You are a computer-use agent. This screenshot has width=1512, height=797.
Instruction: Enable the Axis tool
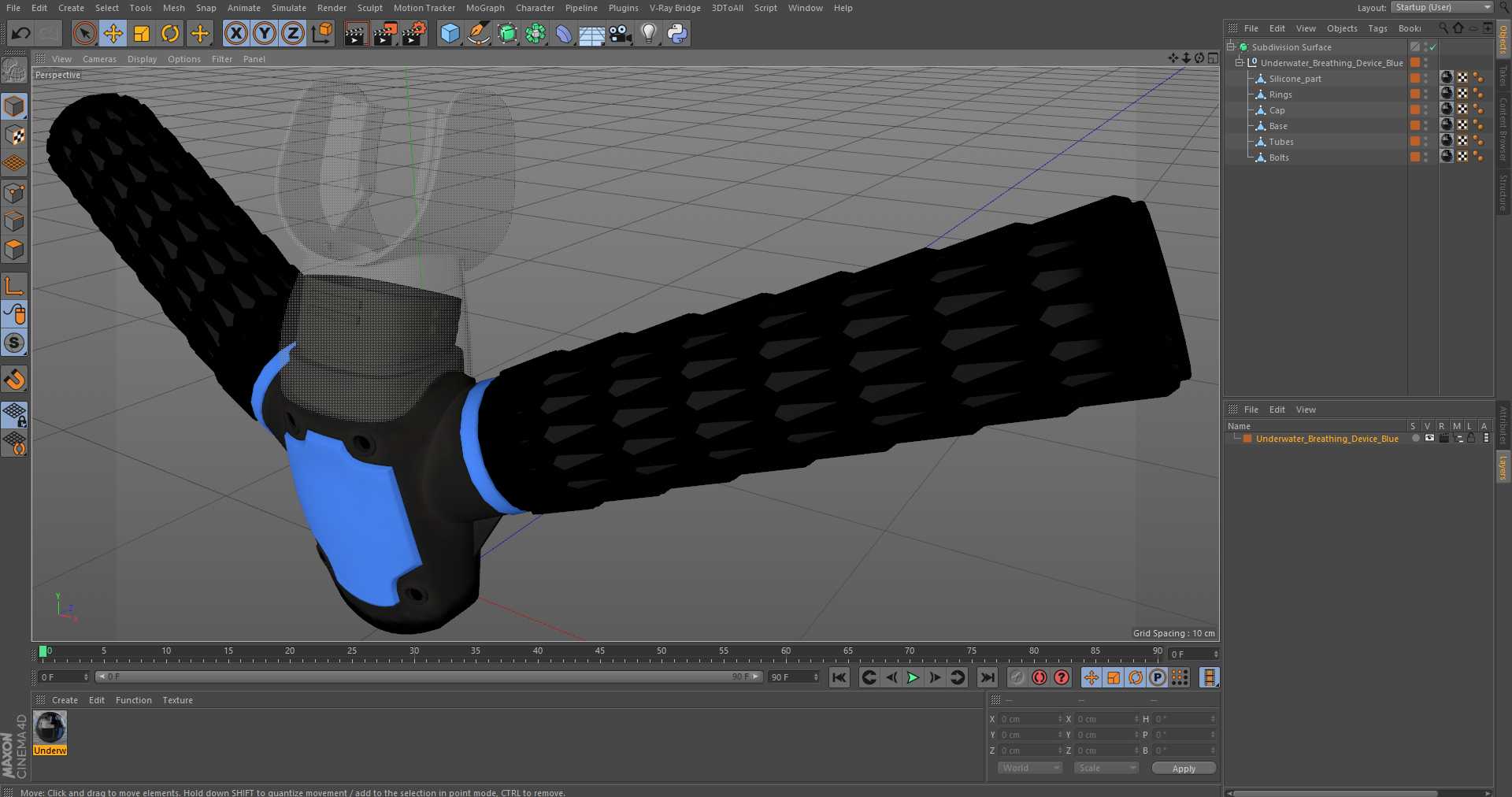[x=14, y=286]
